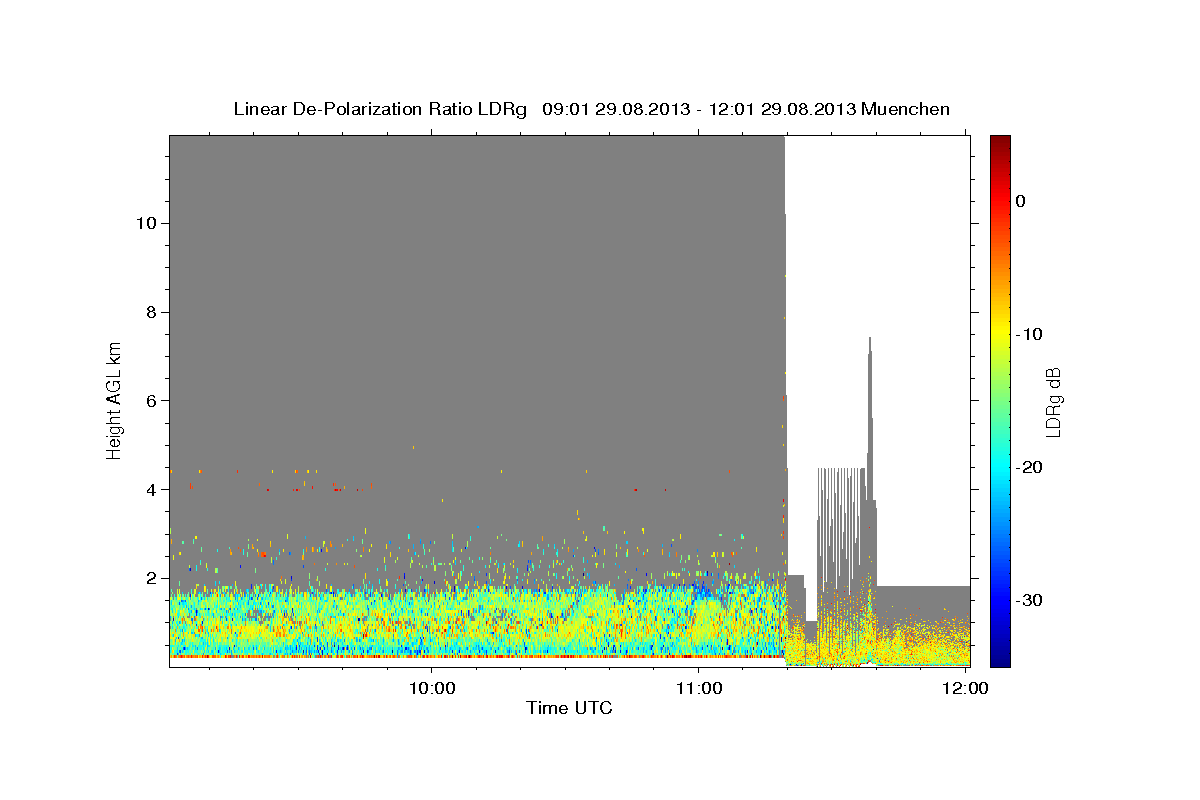Click the 'LDRg dB' colorbar label
The height and width of the screenshot is (800, 1200).
pyautogui.click(x=1052, y=402)
